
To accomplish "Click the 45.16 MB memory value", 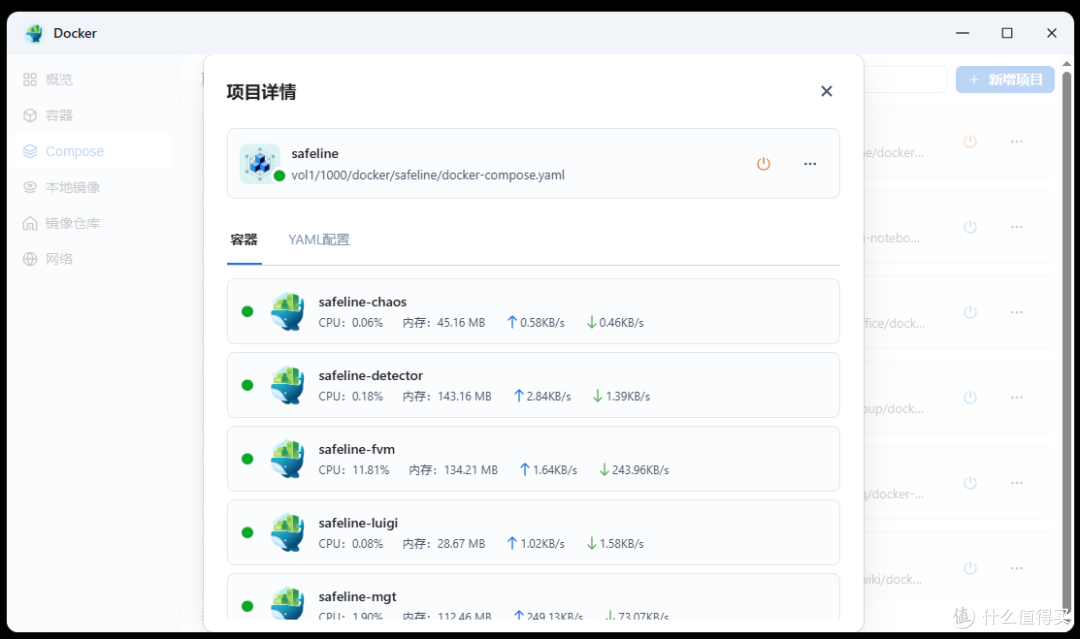I will (x=461, y=322).
